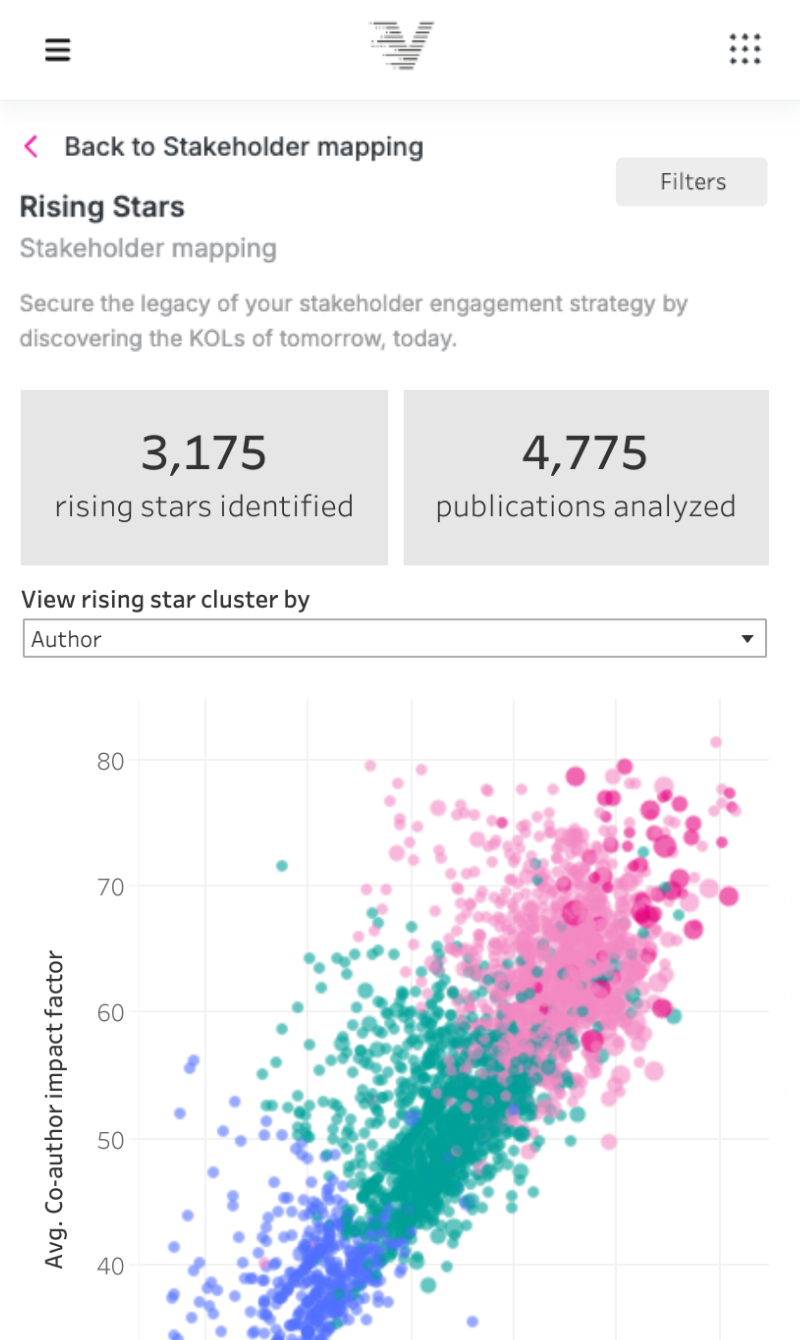Click the striped V logo in header

[x=400, y=46]
